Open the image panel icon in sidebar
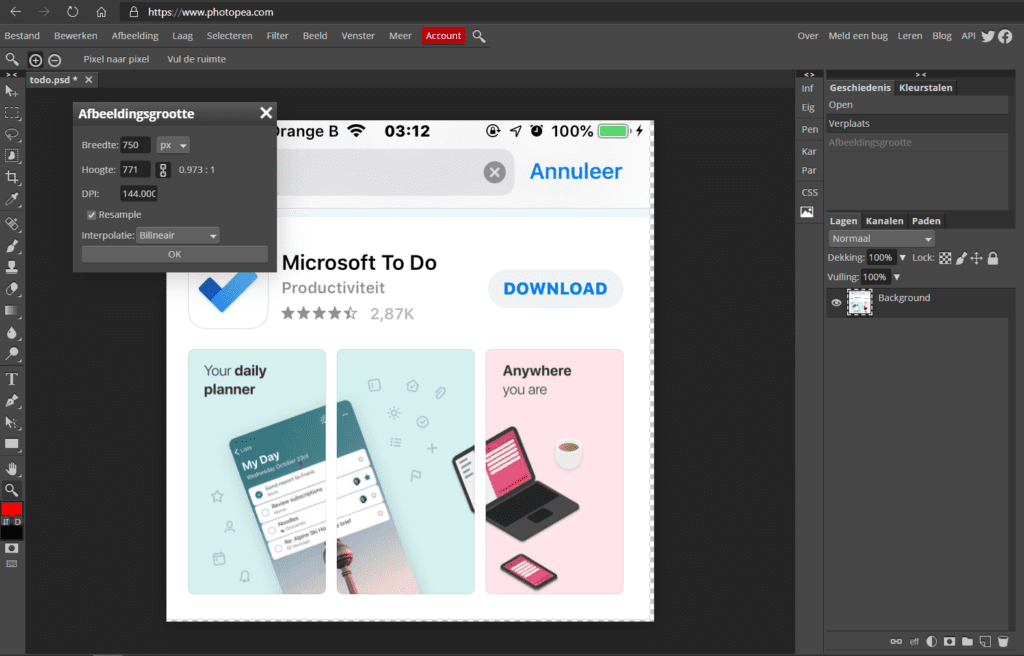1024x656 pixels. coord(807,212)
